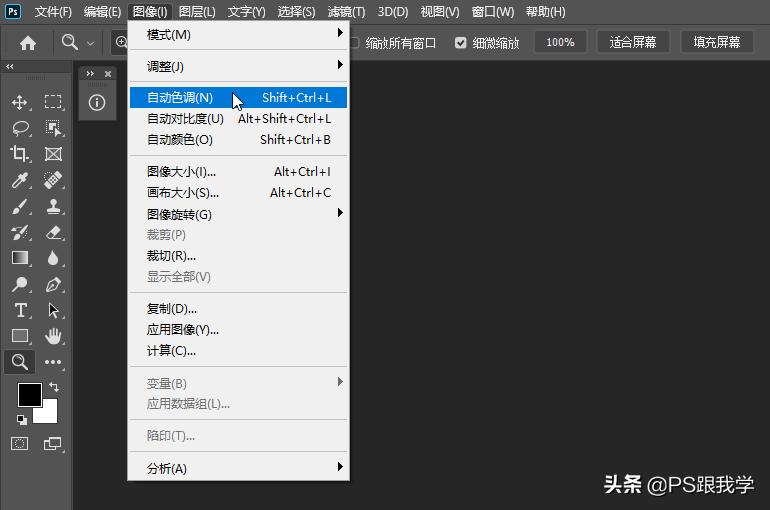Select the Gradient tool
This screenshot has height=510, width=770.
point(20,258)
